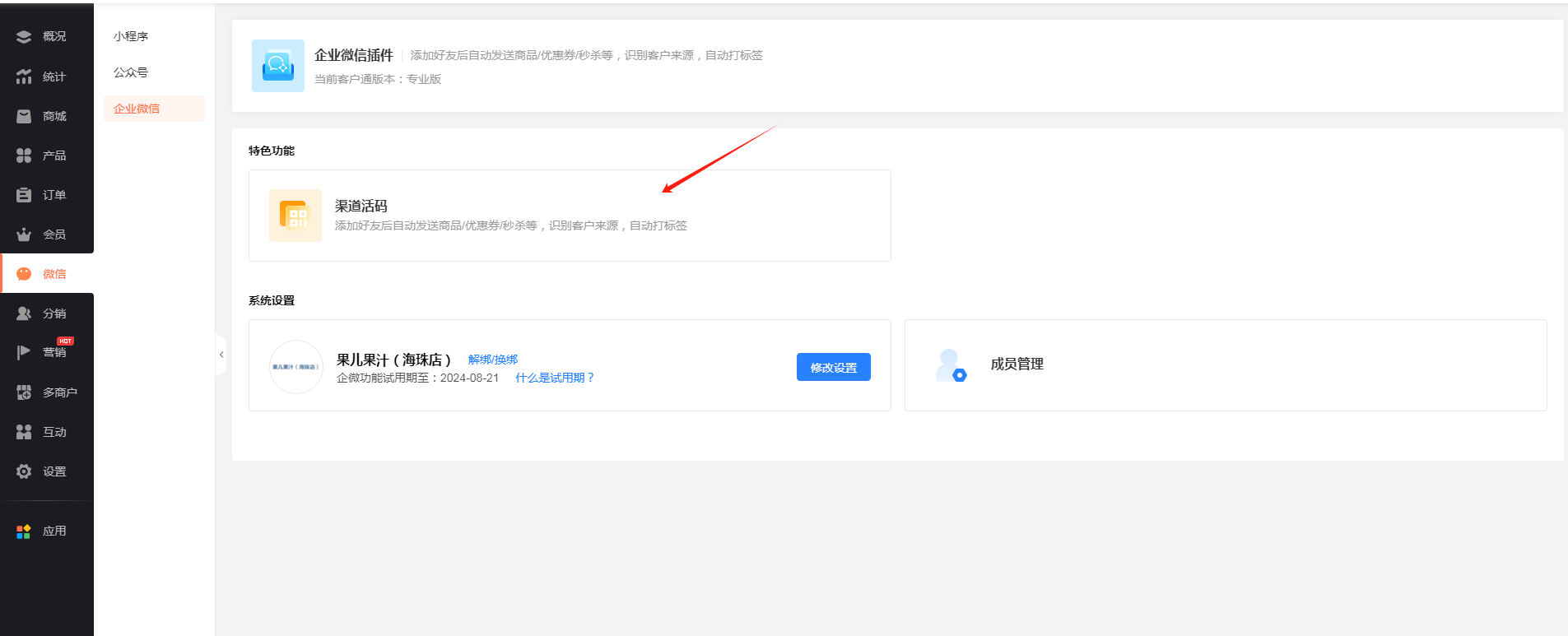
Task: Click the 营销 marketing flag icon
Action: coord(24,352)
